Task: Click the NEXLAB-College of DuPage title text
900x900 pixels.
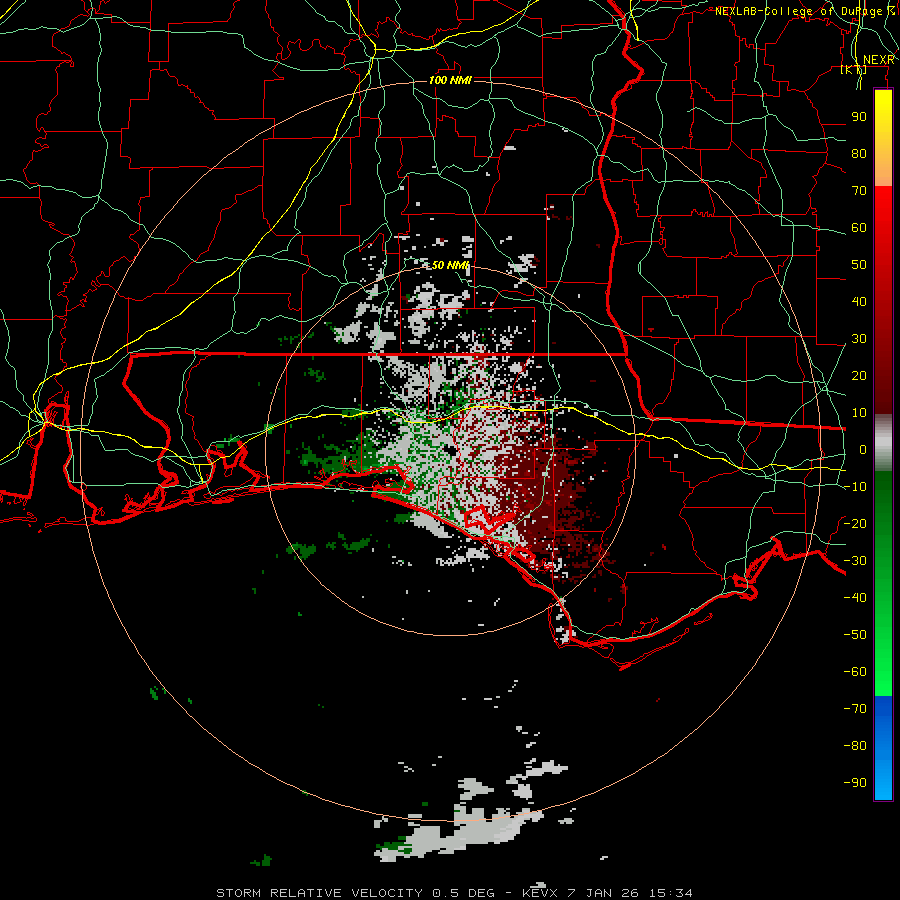Action: (805, 11)
